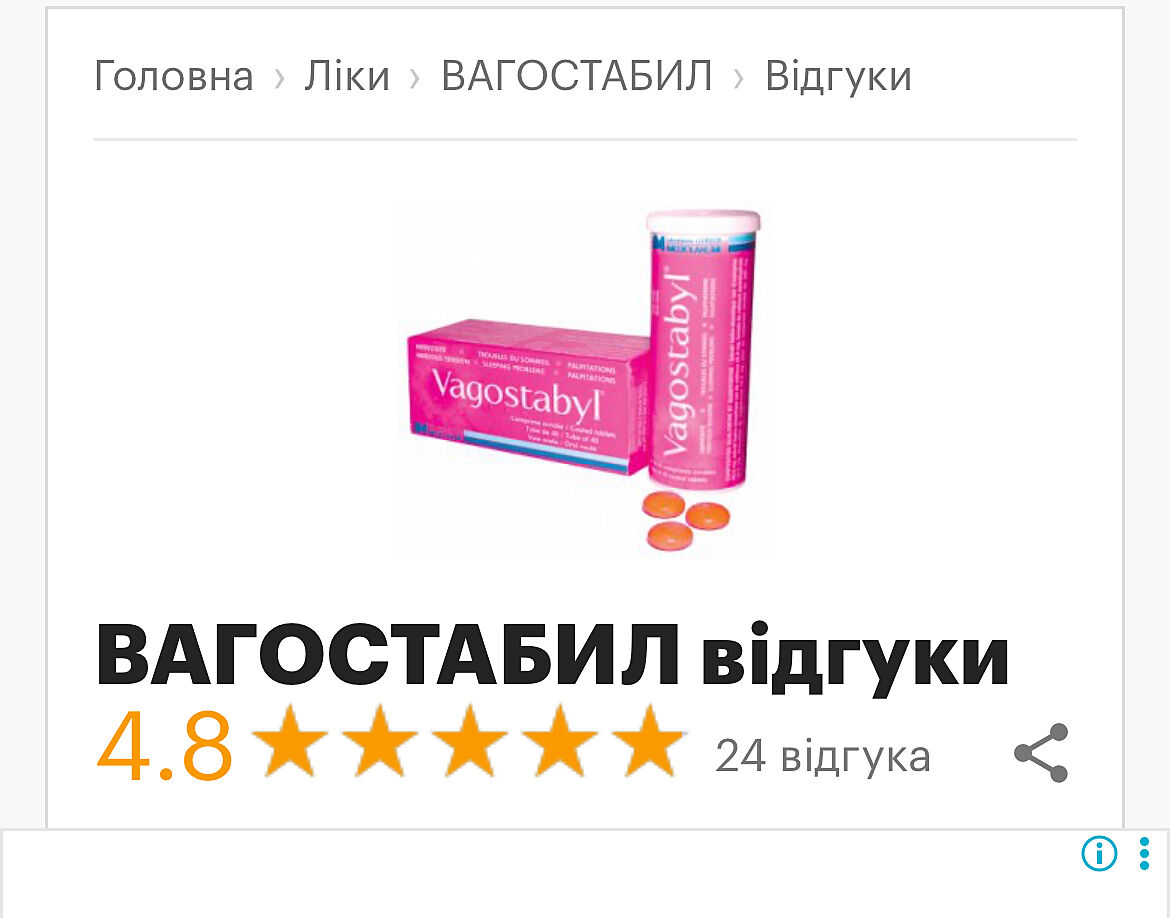Open the 24 відгука reviews count
This screenshot has height=918, width=1170.
[823, 756]
